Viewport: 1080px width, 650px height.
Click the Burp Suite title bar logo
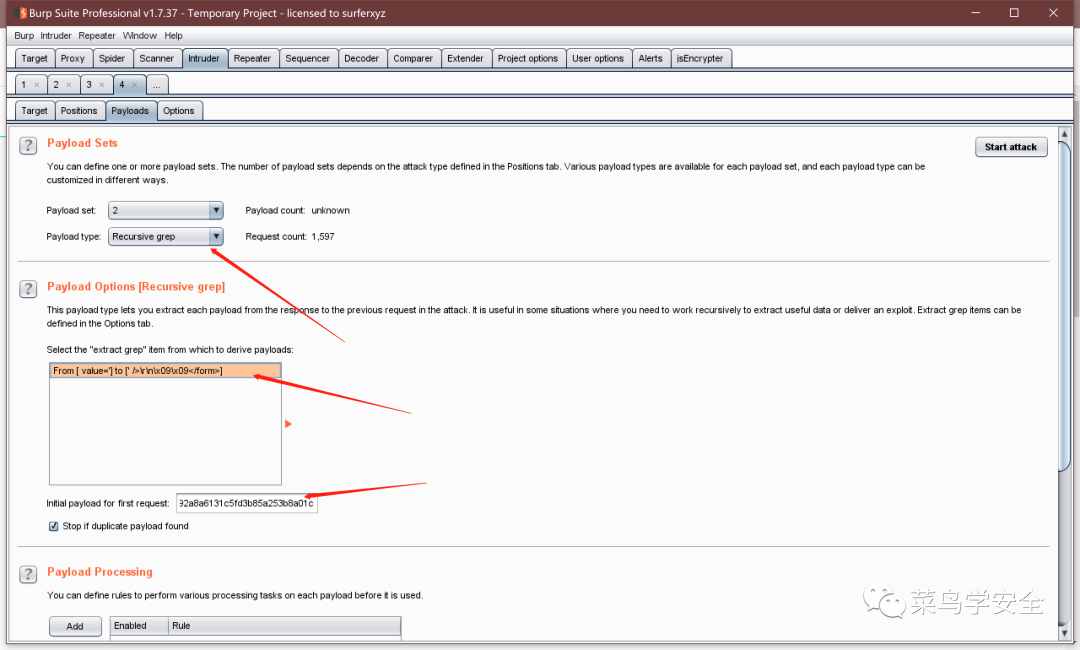tap(21, 13)
